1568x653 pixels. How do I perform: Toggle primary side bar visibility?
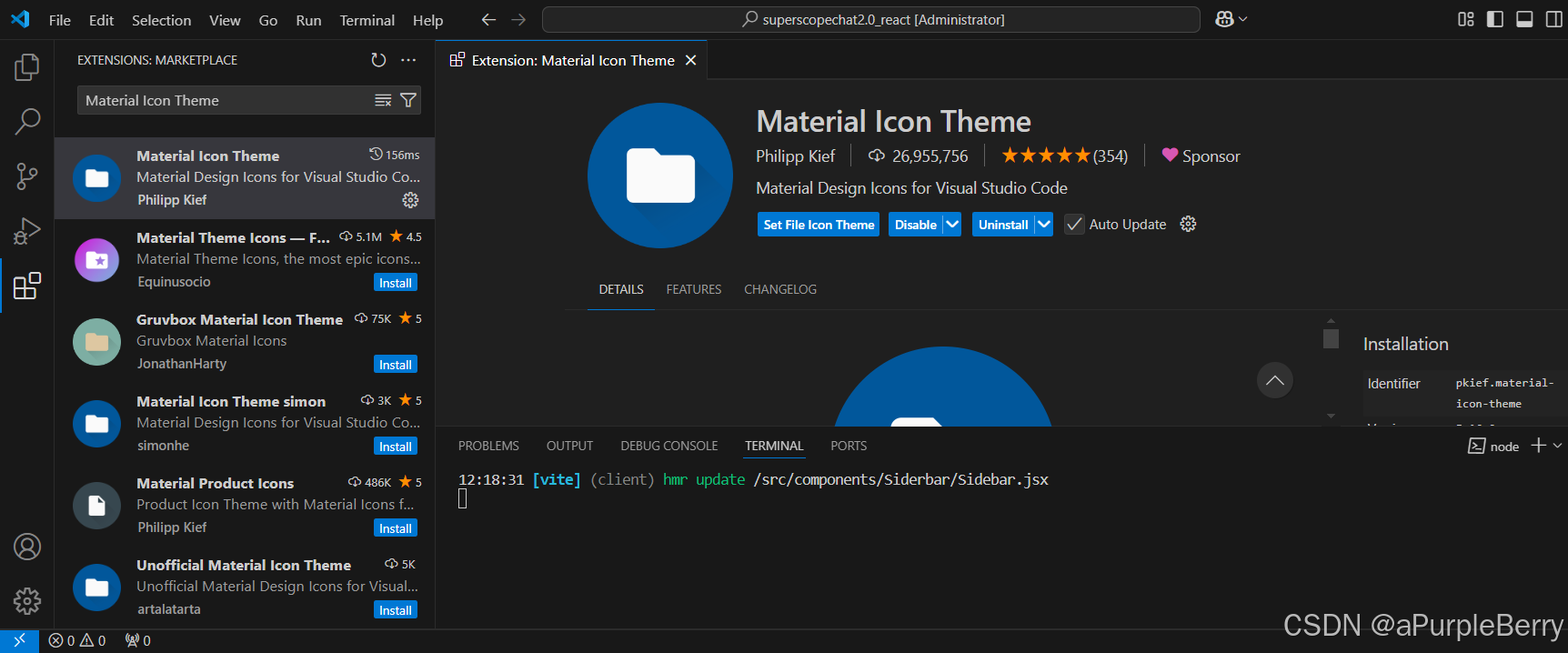(x=1495, y=19)
